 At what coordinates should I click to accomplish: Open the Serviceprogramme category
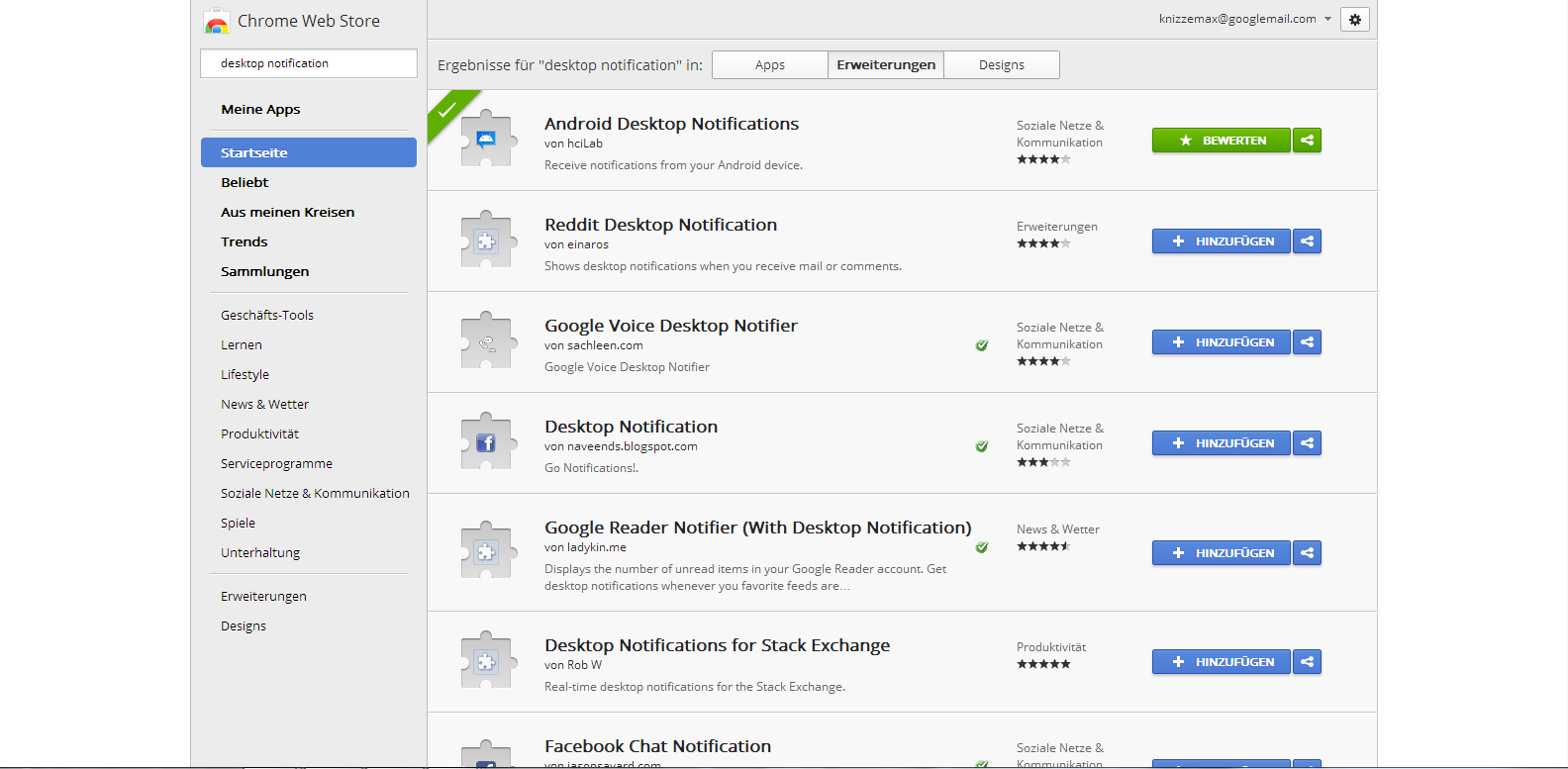[x=276, y=463]
